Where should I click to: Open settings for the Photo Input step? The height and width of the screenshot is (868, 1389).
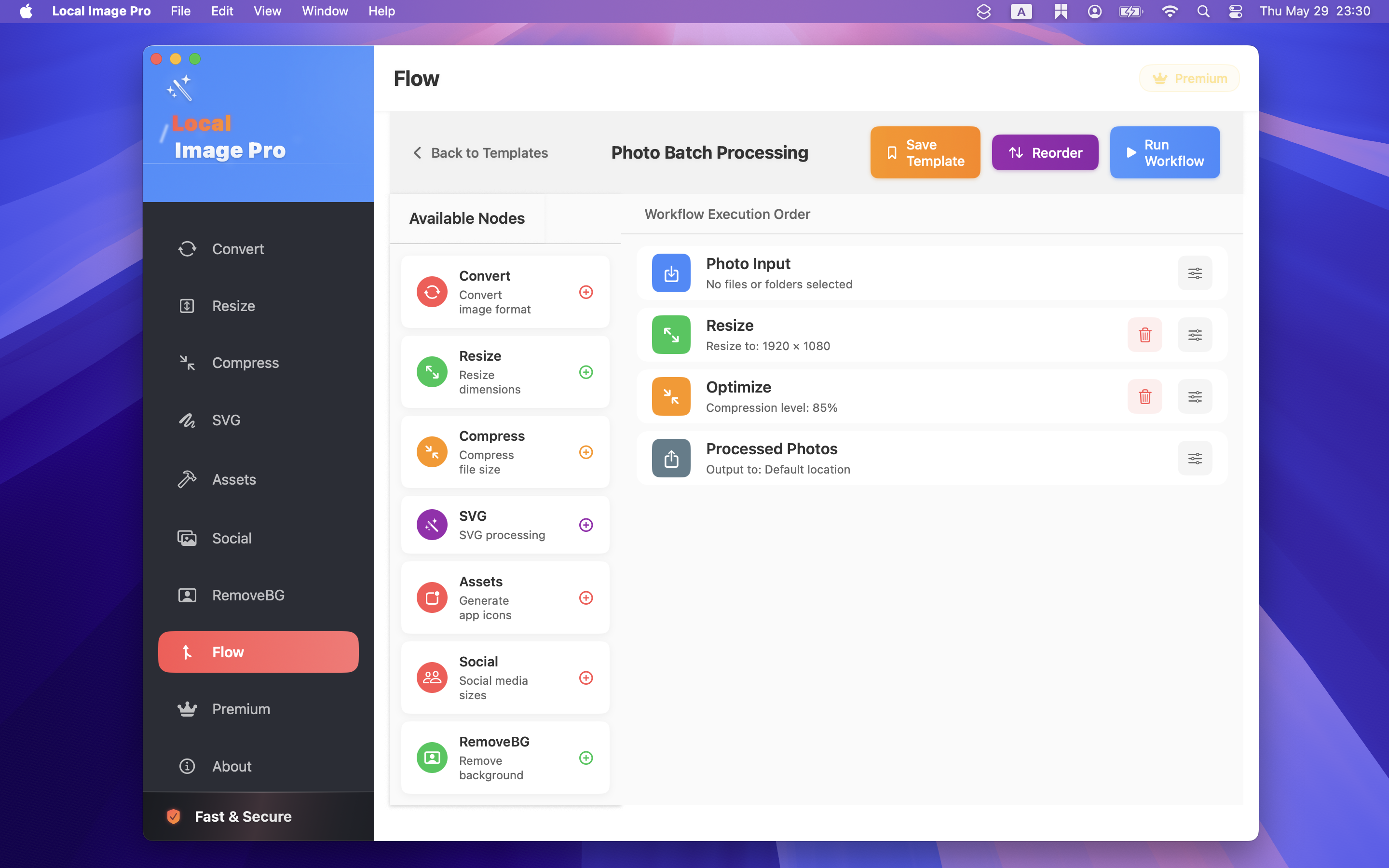(1195, 273)
